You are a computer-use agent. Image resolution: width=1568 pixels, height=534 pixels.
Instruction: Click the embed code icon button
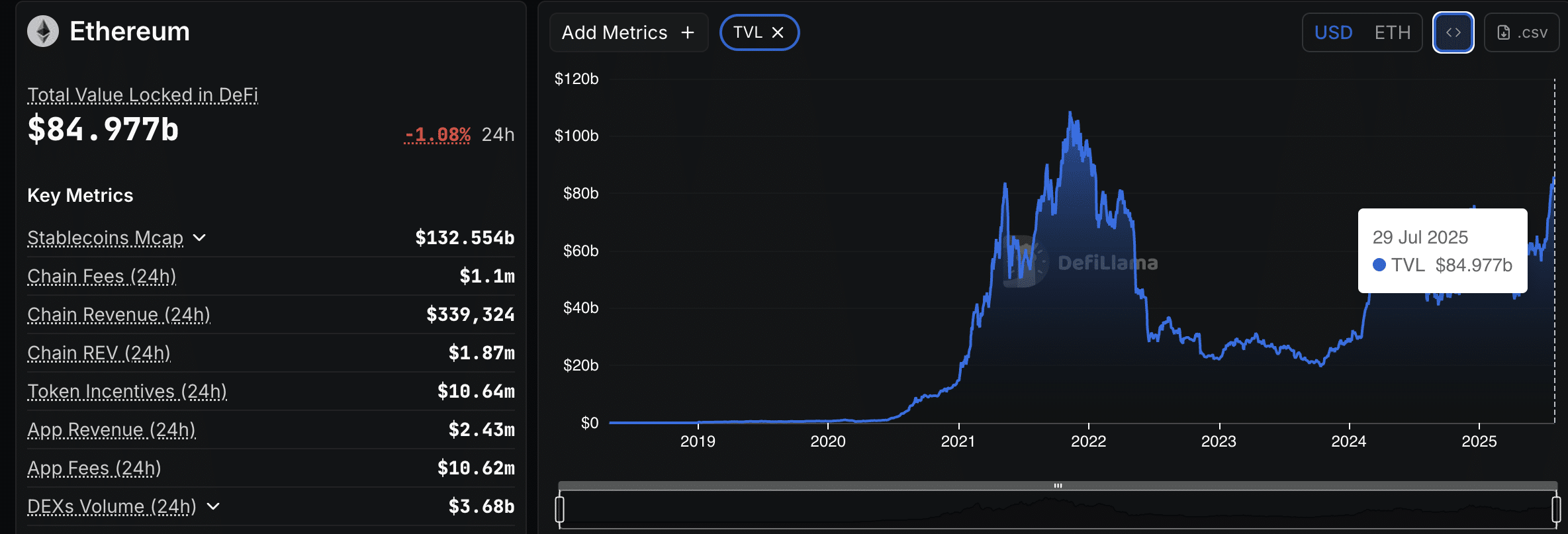[1453, 32]
